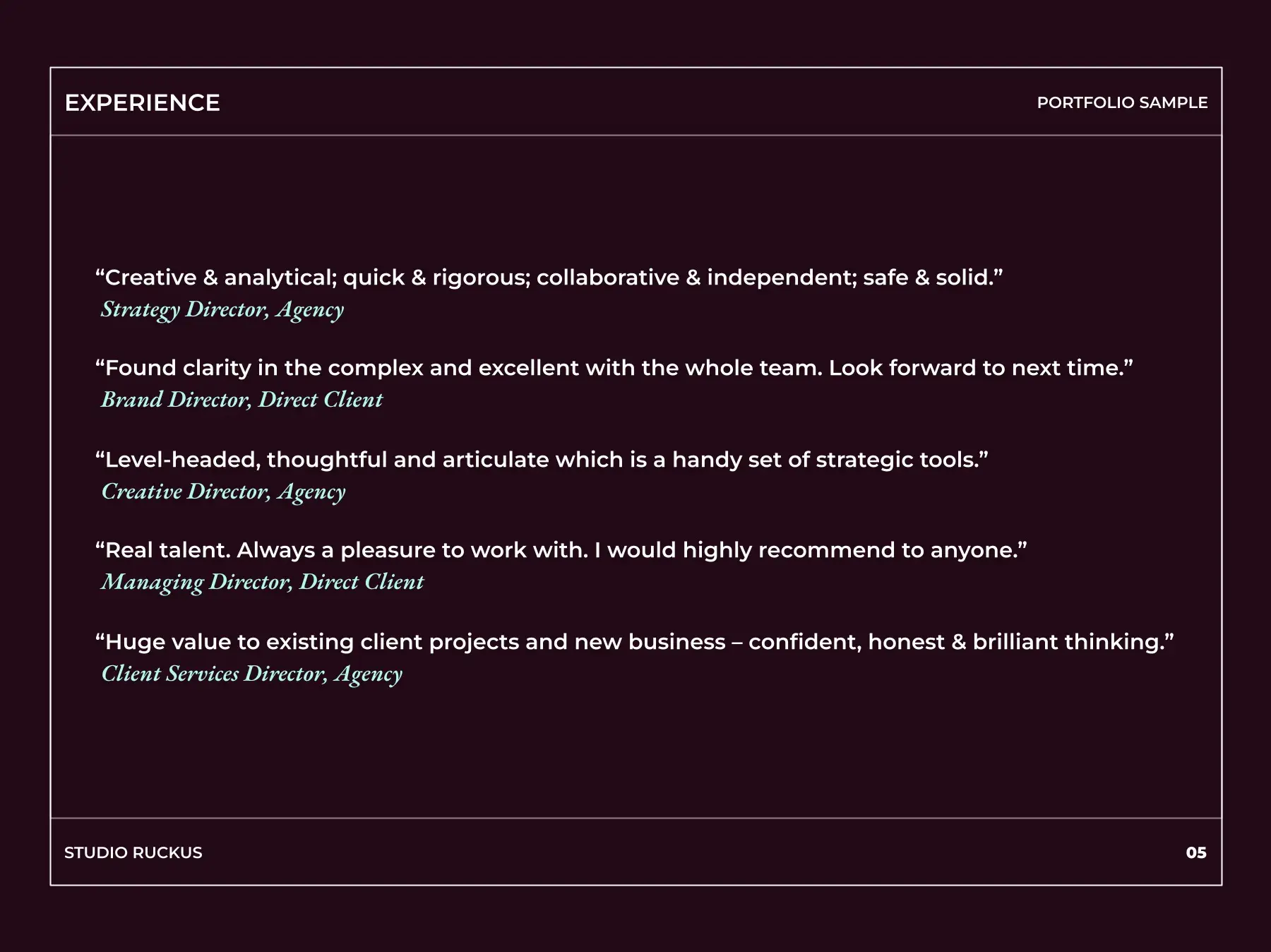Select the 'Level-headed, thoughtful and articulate' quote
Image resolution: width=1271 pixels, height=952 pixels.
[x=542, y=460]
